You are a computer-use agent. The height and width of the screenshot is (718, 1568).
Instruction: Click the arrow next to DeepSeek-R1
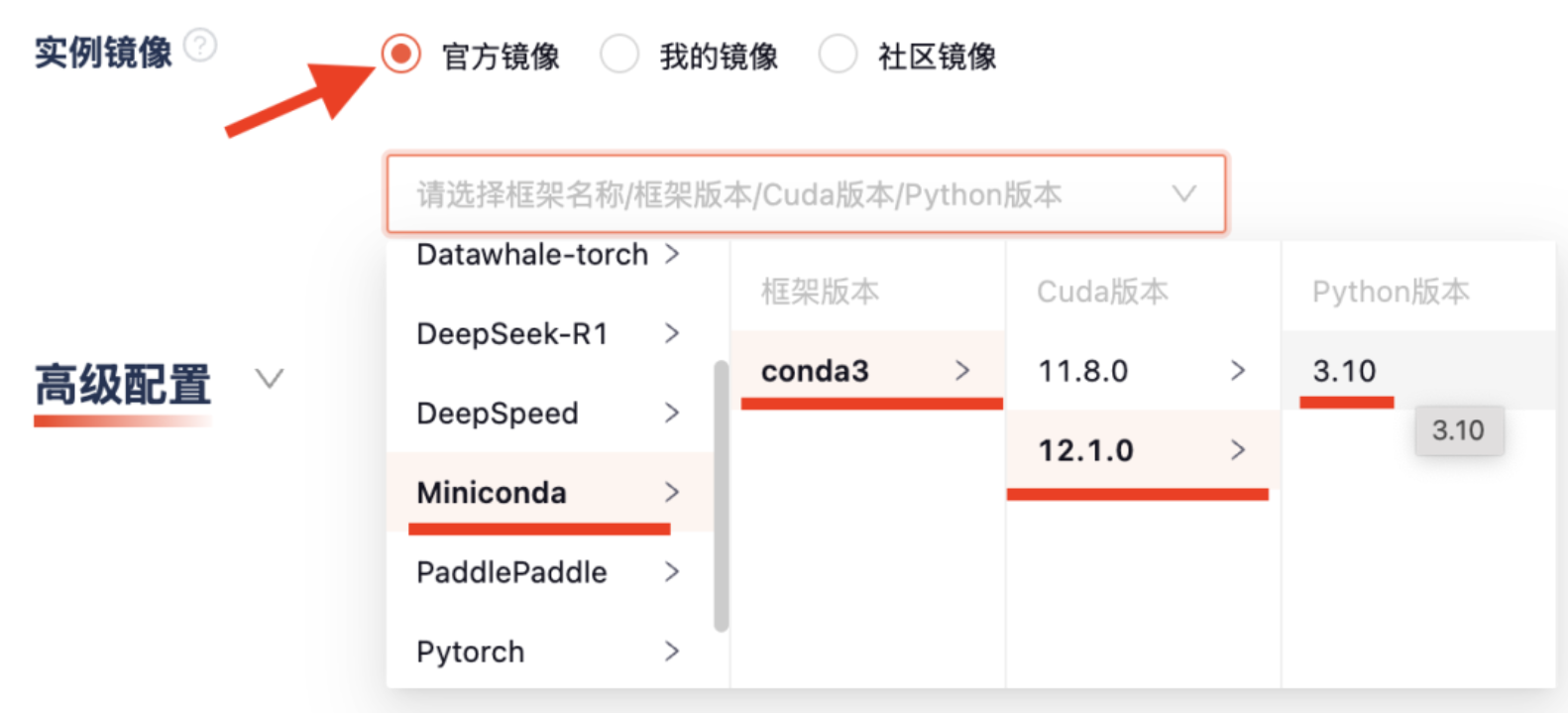tap(672, 333)
